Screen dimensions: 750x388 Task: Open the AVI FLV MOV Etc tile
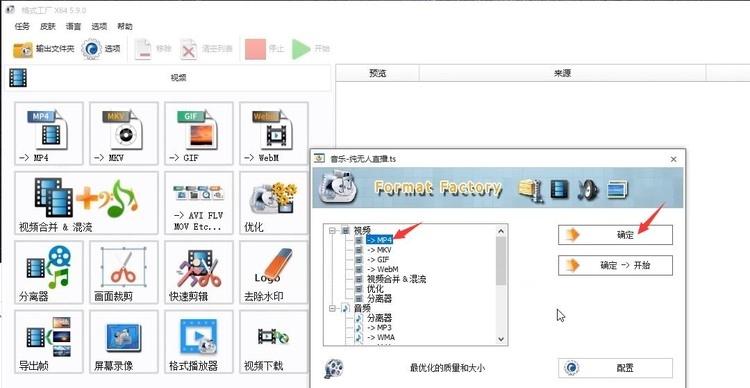(x=199, y=203)
